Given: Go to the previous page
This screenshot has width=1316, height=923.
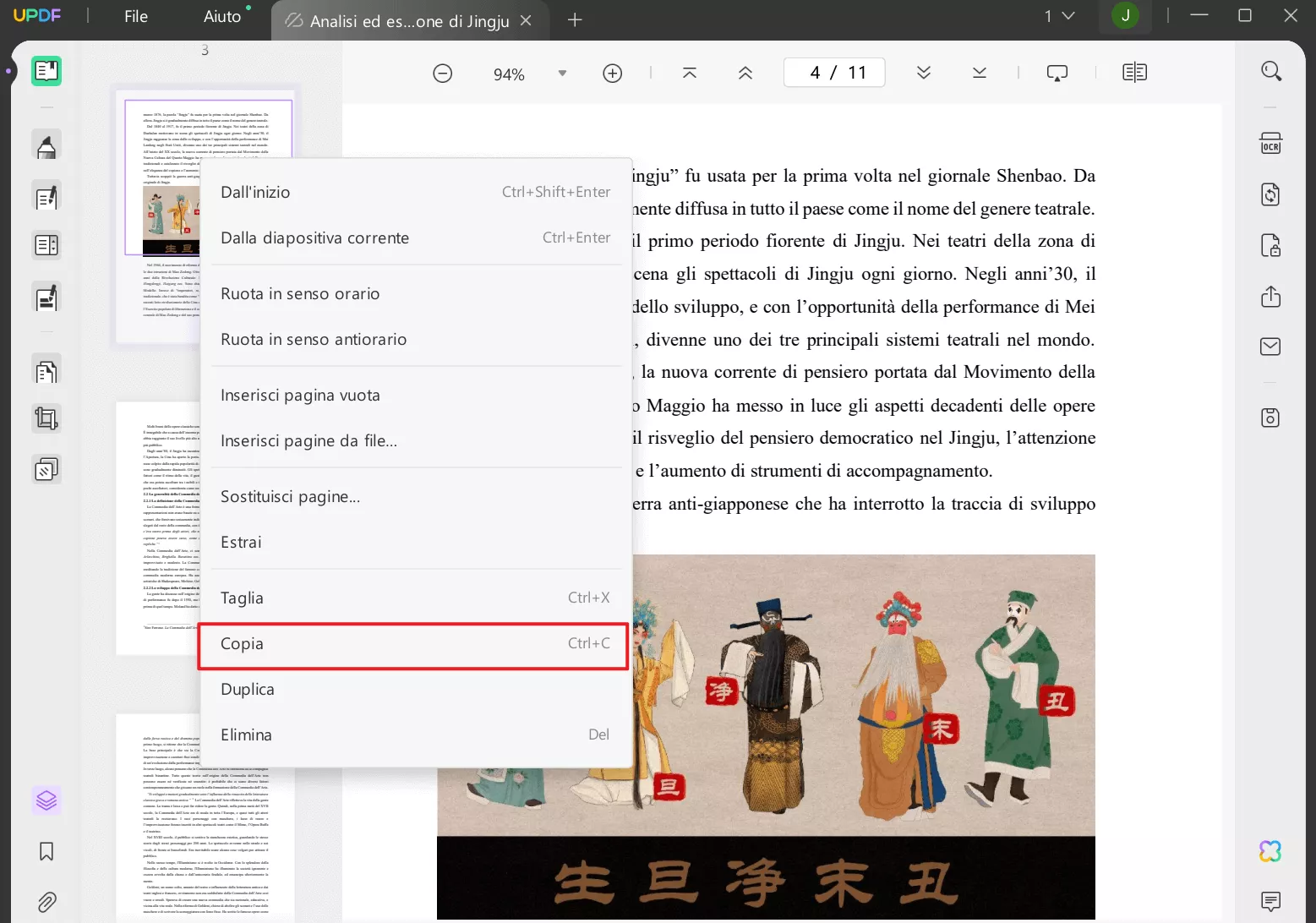Looking at the screenshot, I should [745, 74].
